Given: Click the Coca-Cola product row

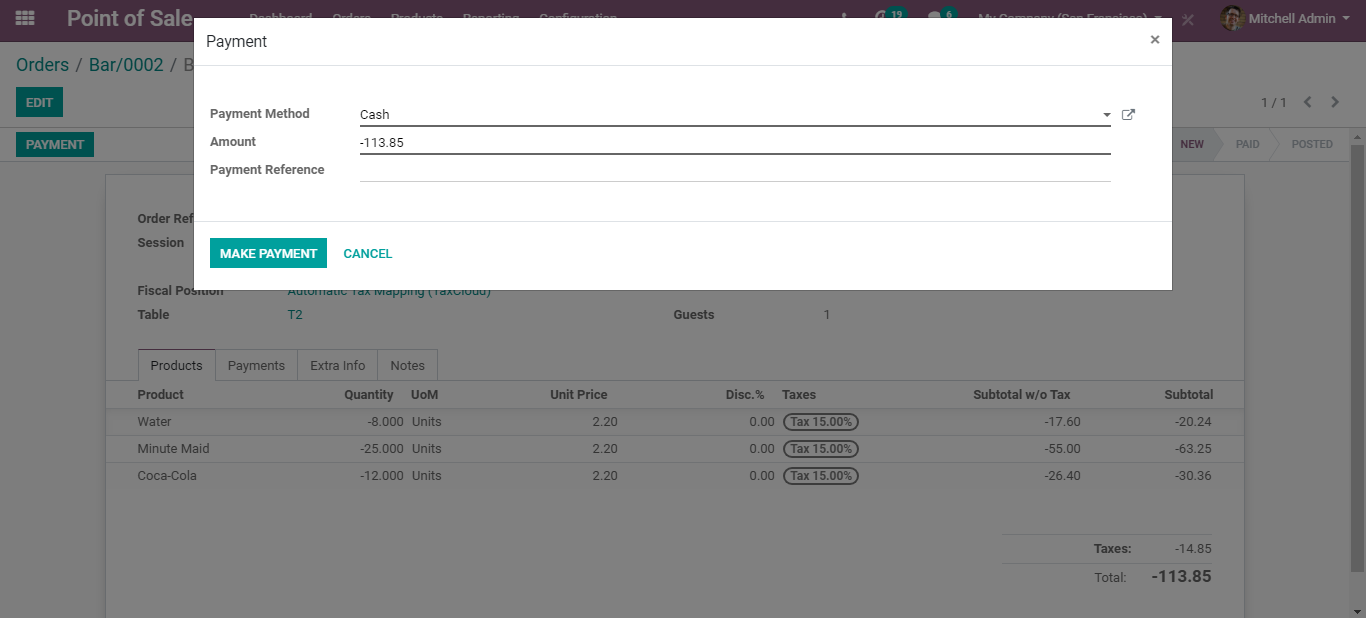Looking at the screenshot, I should [675, 476].
